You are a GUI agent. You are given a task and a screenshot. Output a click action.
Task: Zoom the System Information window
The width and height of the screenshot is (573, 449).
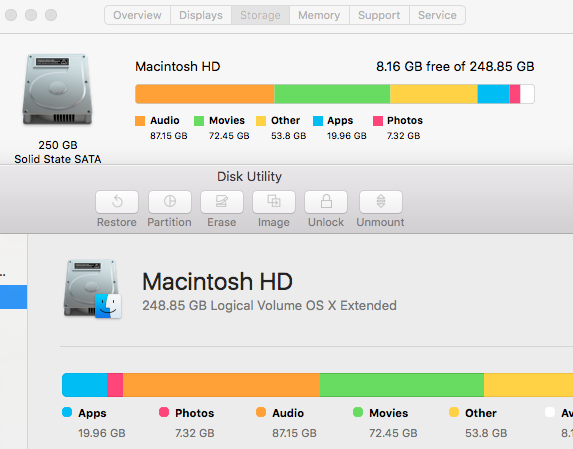point(51,15)
